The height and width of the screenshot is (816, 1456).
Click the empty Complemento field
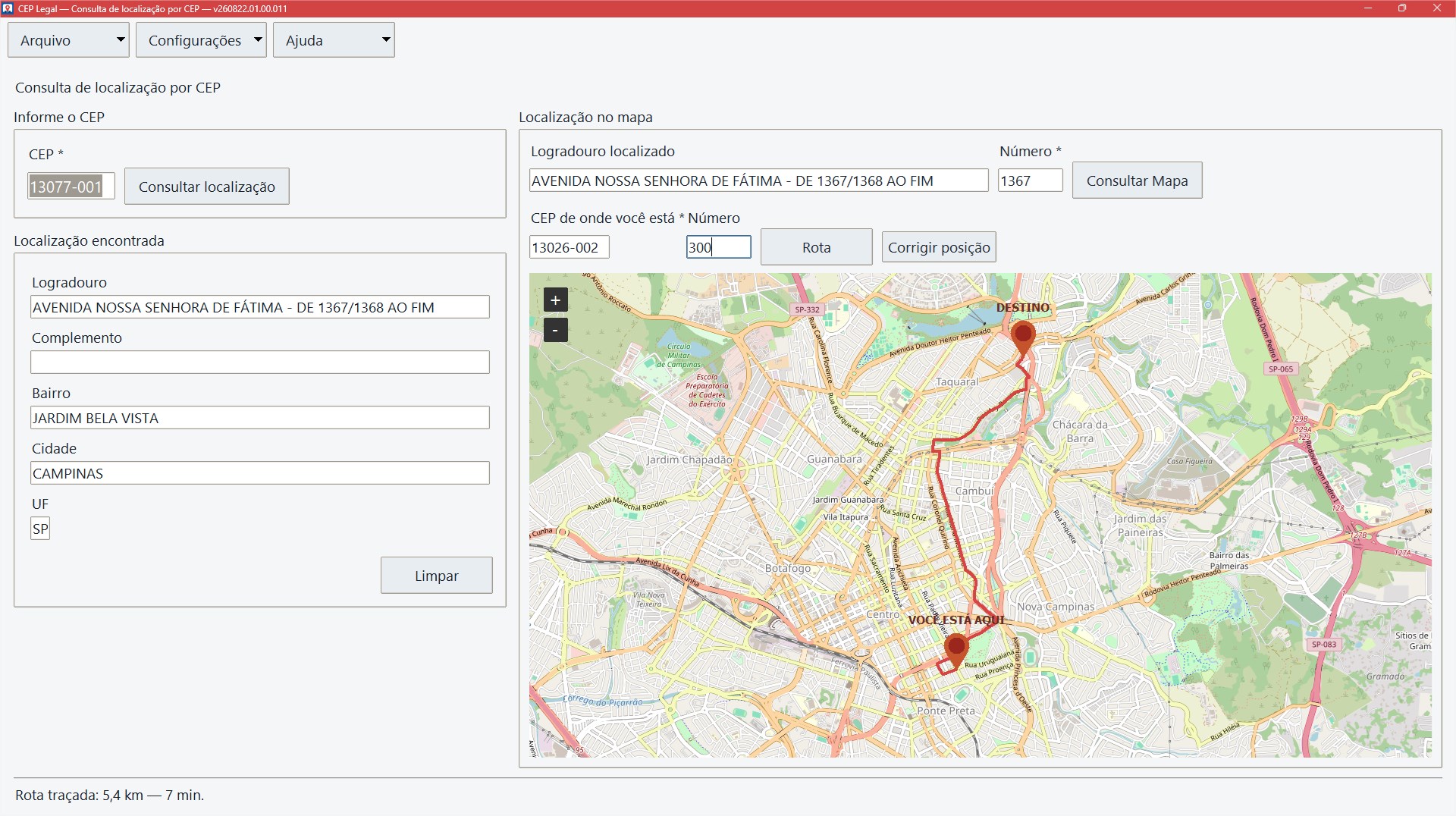(x=260, y=362)
